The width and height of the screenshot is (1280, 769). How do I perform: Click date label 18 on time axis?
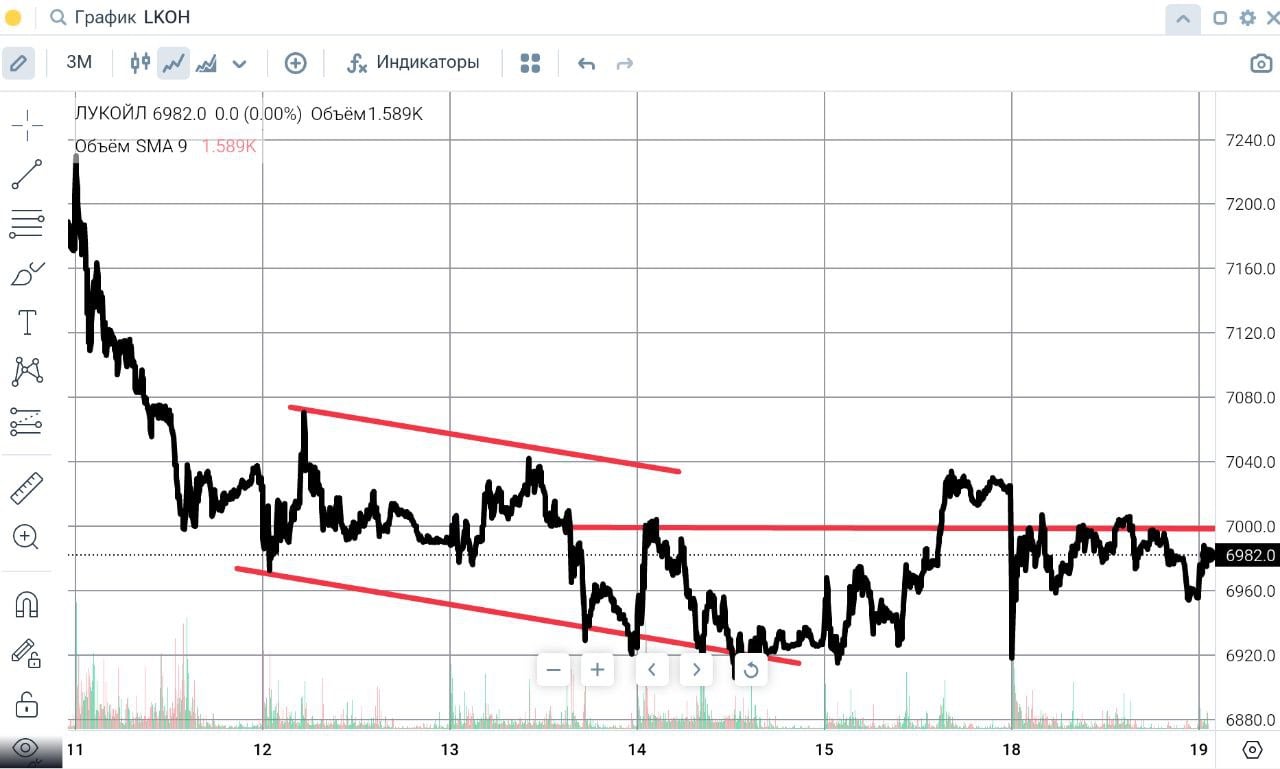[1011, 749]
